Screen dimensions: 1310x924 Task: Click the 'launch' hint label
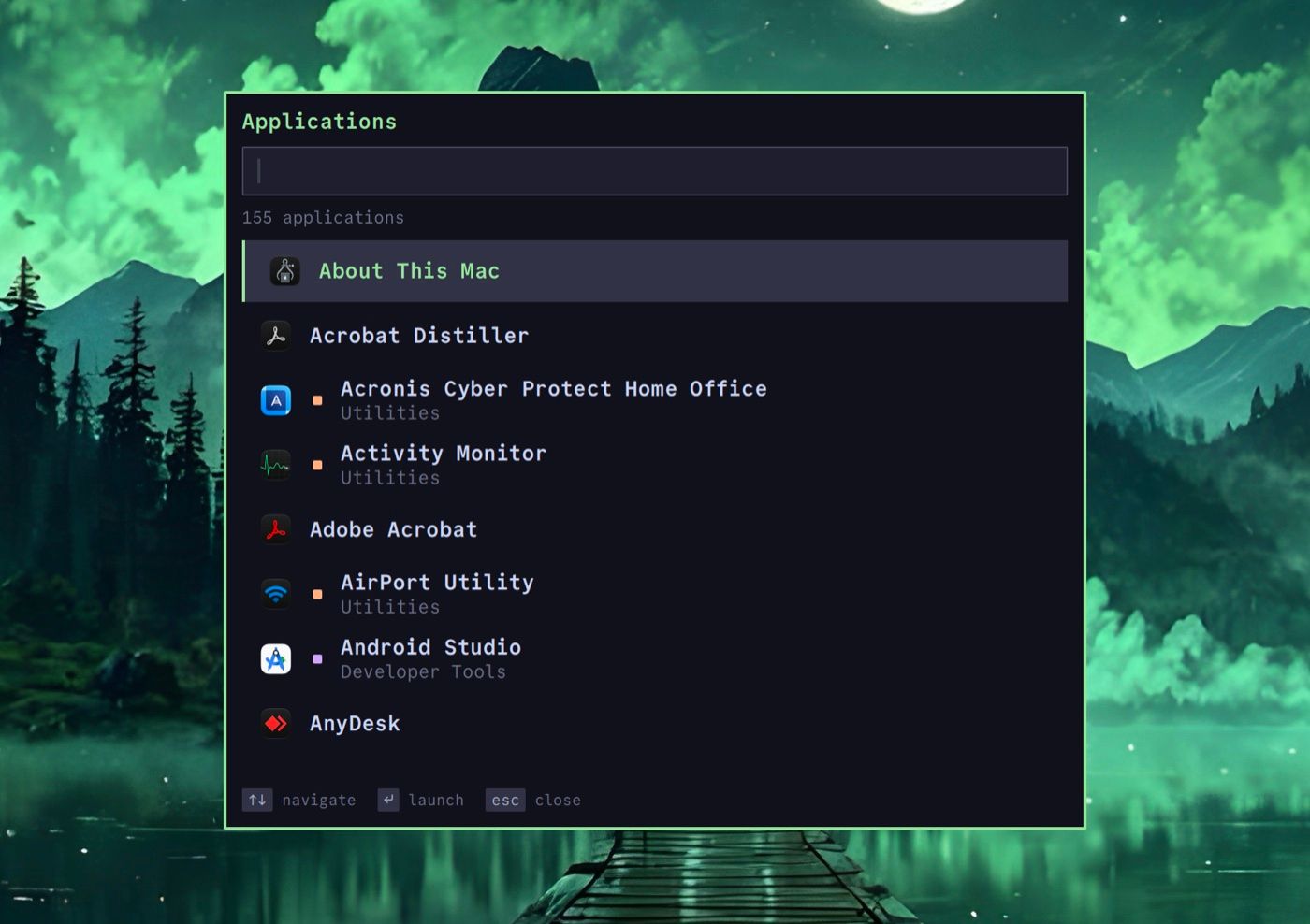click(x=436, y=801)
